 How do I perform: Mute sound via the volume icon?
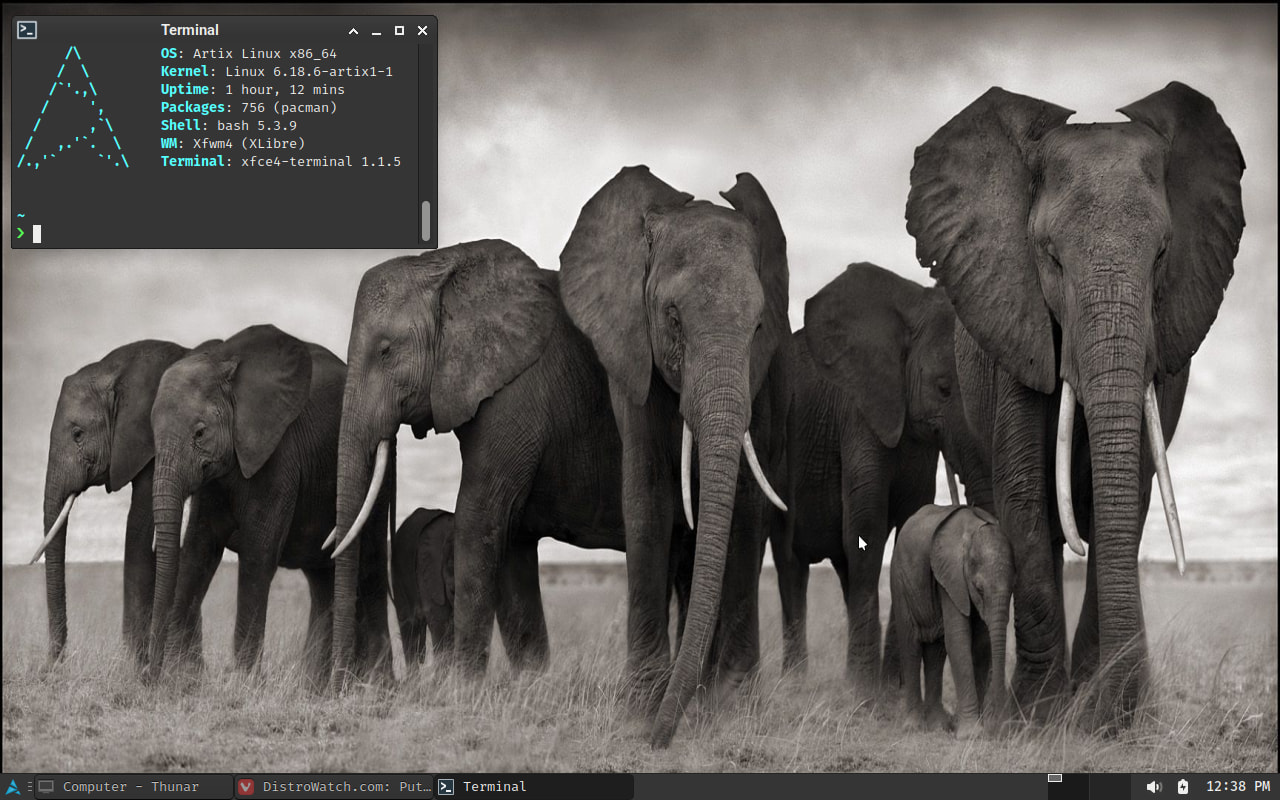pos(1153,787)
